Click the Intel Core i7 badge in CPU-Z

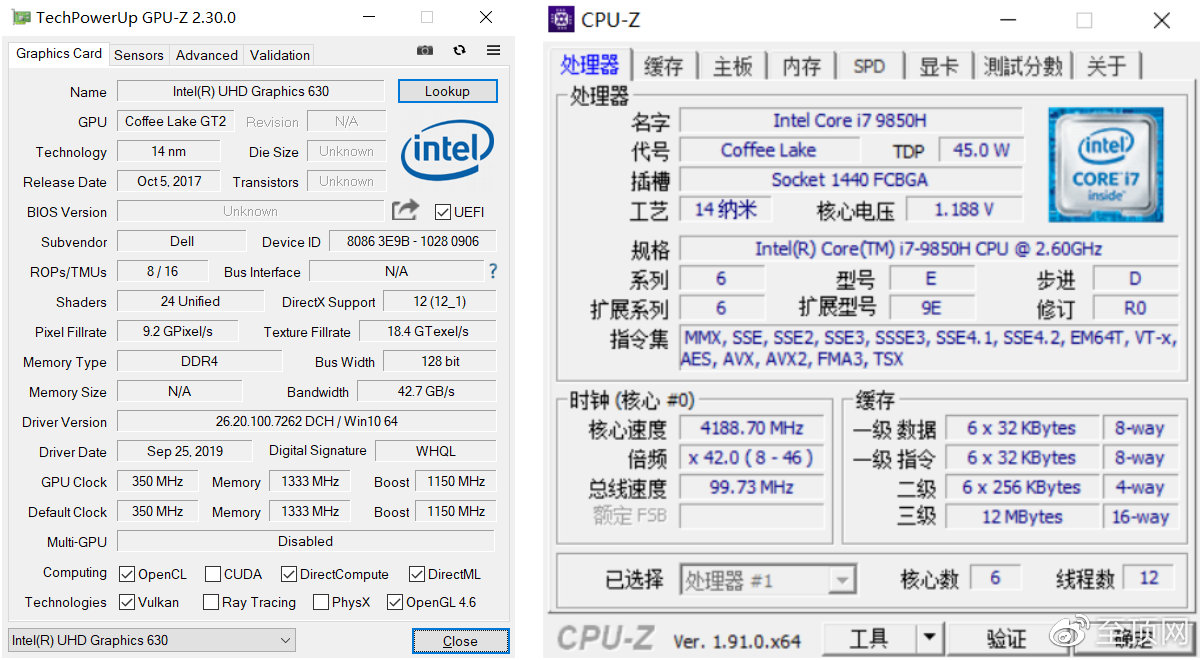(x=1105, y=164)
